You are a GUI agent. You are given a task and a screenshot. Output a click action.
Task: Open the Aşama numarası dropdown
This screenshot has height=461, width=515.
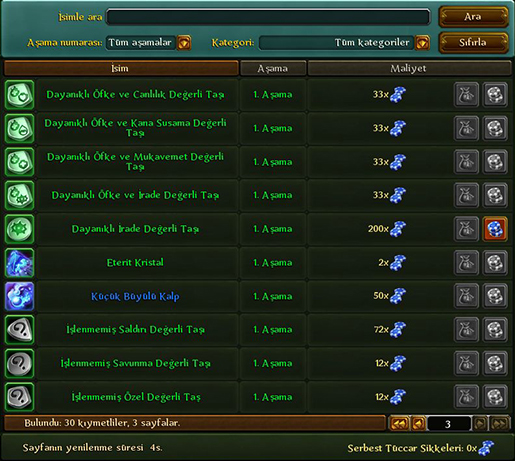click(184, 43)
